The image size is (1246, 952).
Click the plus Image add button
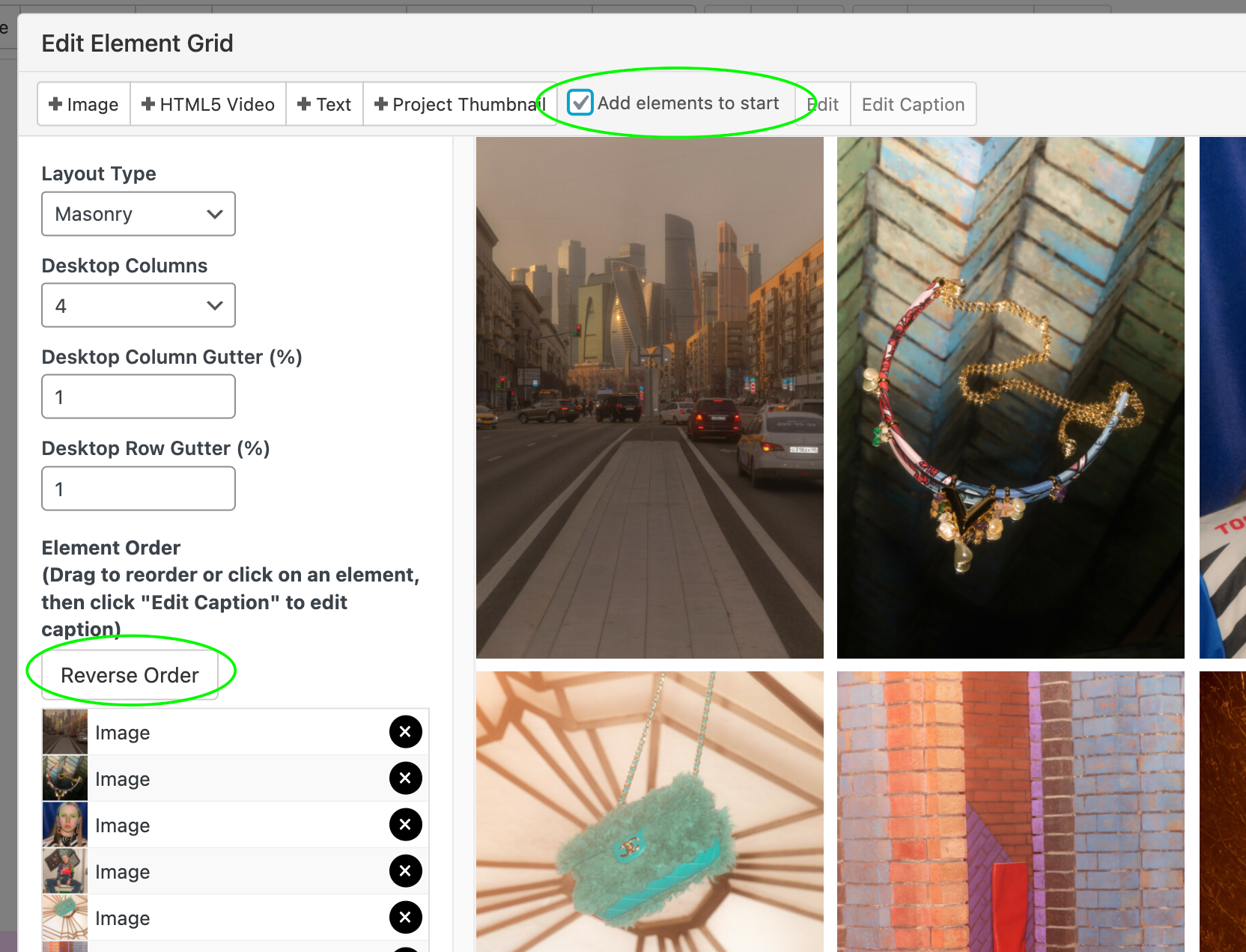[x=84, y=105]
